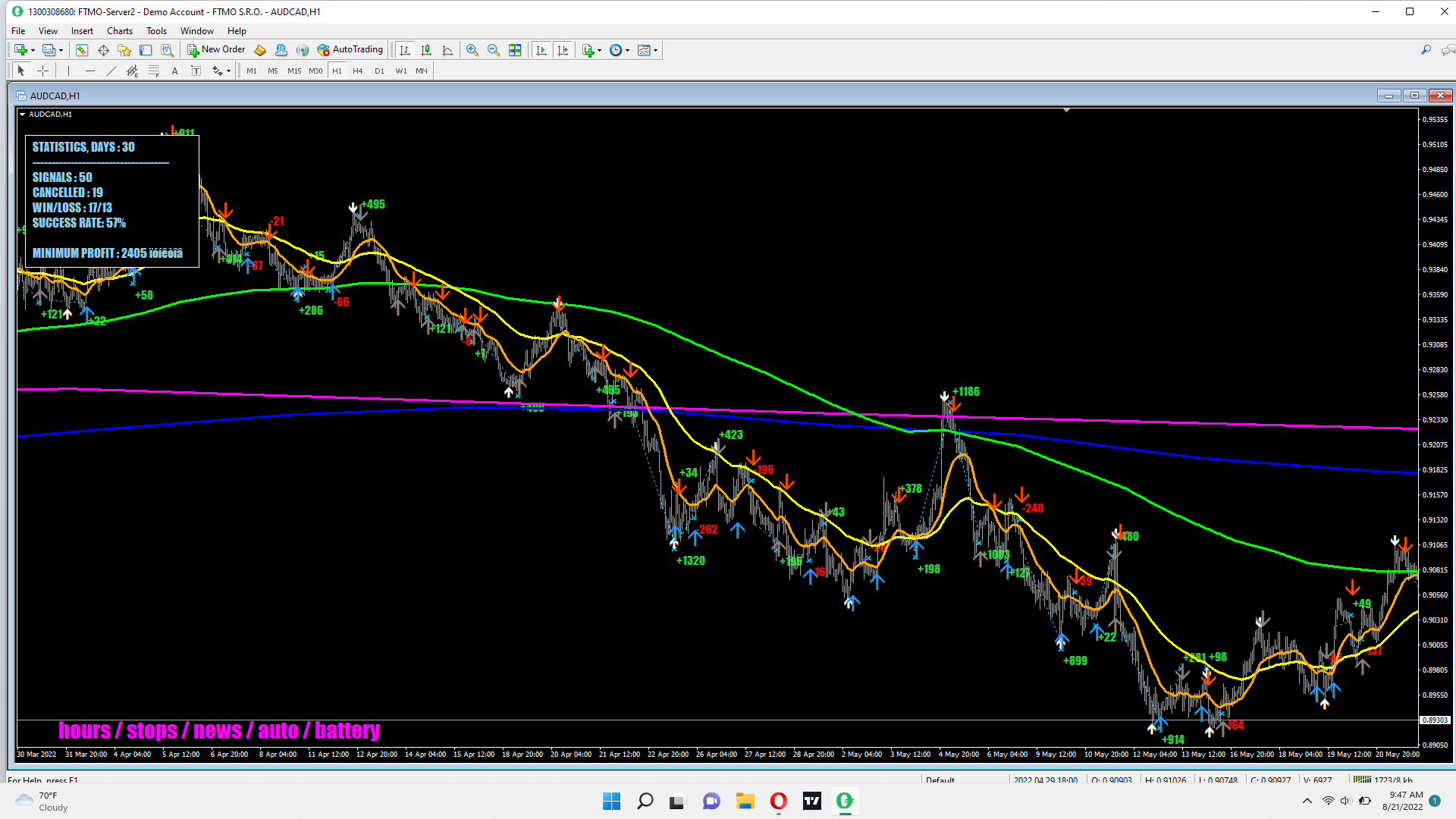Image resolution: width=1456 pixels, height=819 pixels.
Task: Select the trendline drawing tool
Action: pyautogui.click(x=111, y=71)
